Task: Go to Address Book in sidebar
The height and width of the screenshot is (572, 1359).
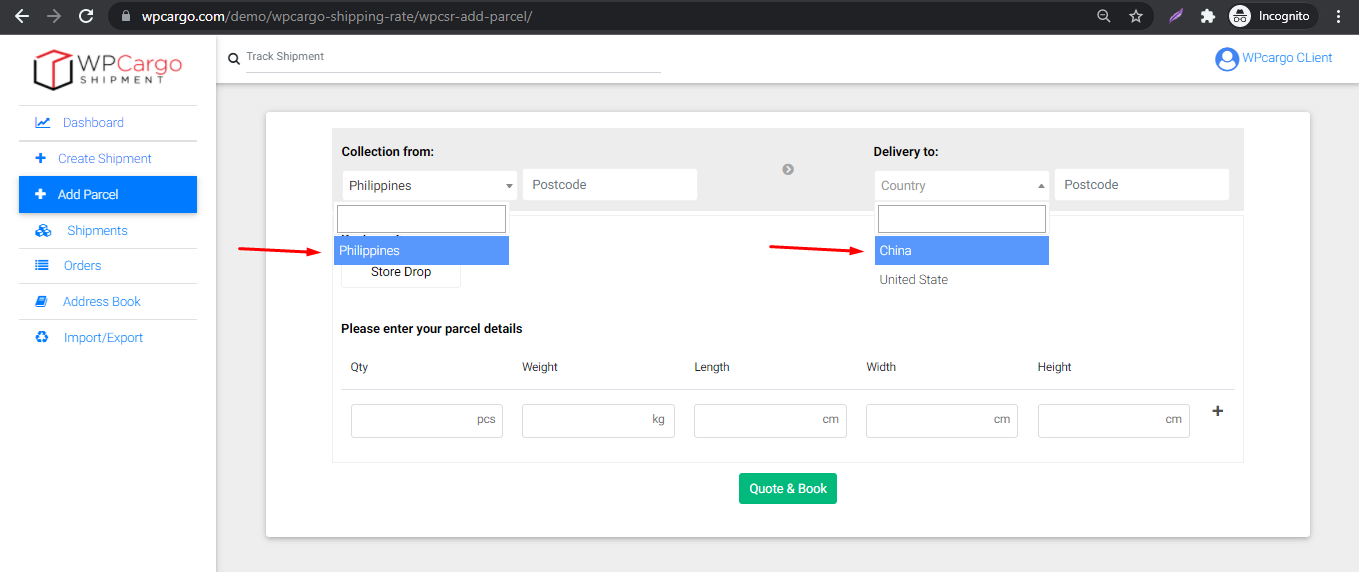Action: pyautogui.click(x=101, y=302)
